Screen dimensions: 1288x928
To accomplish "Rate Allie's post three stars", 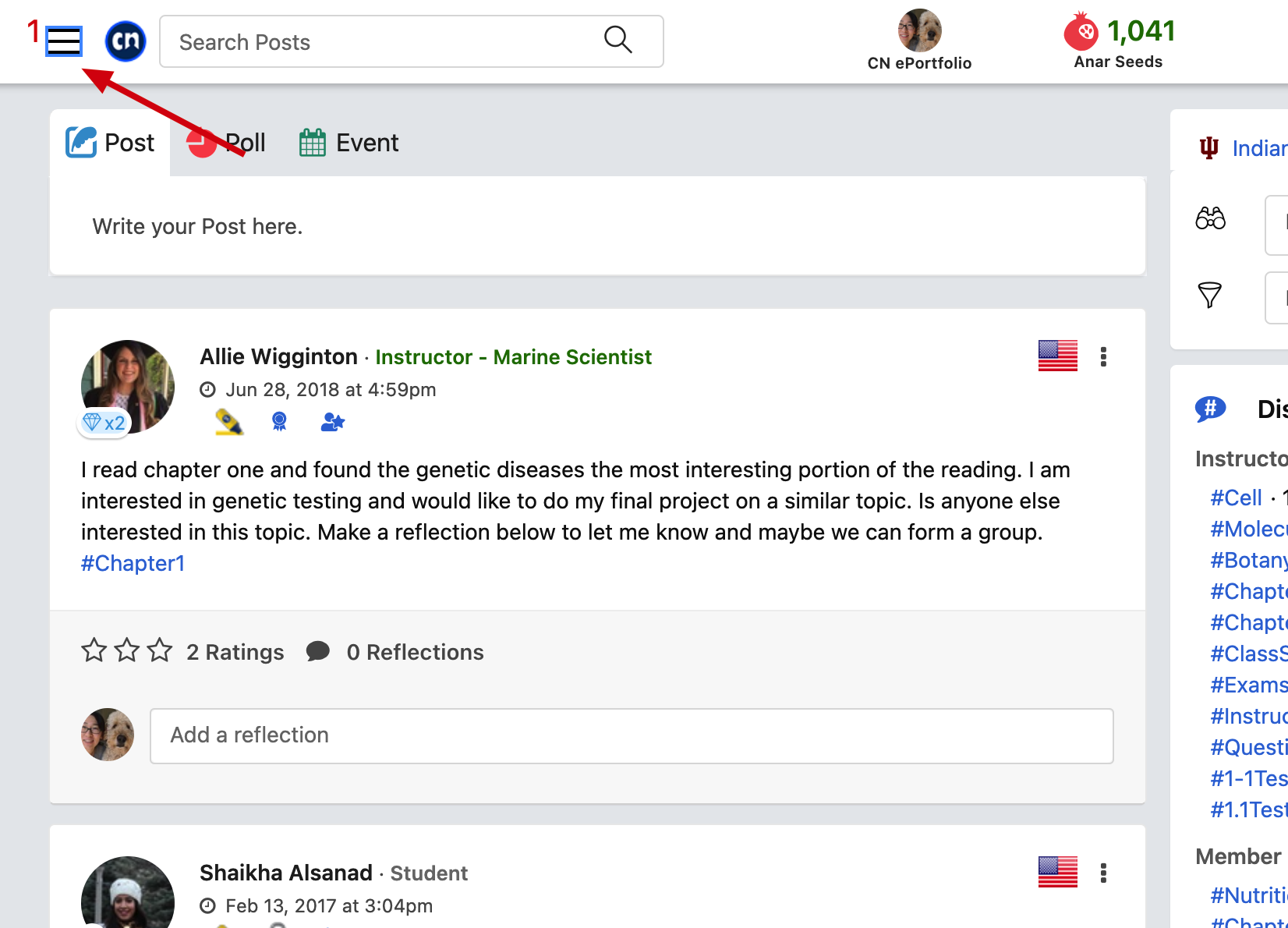I will [160, 650].
